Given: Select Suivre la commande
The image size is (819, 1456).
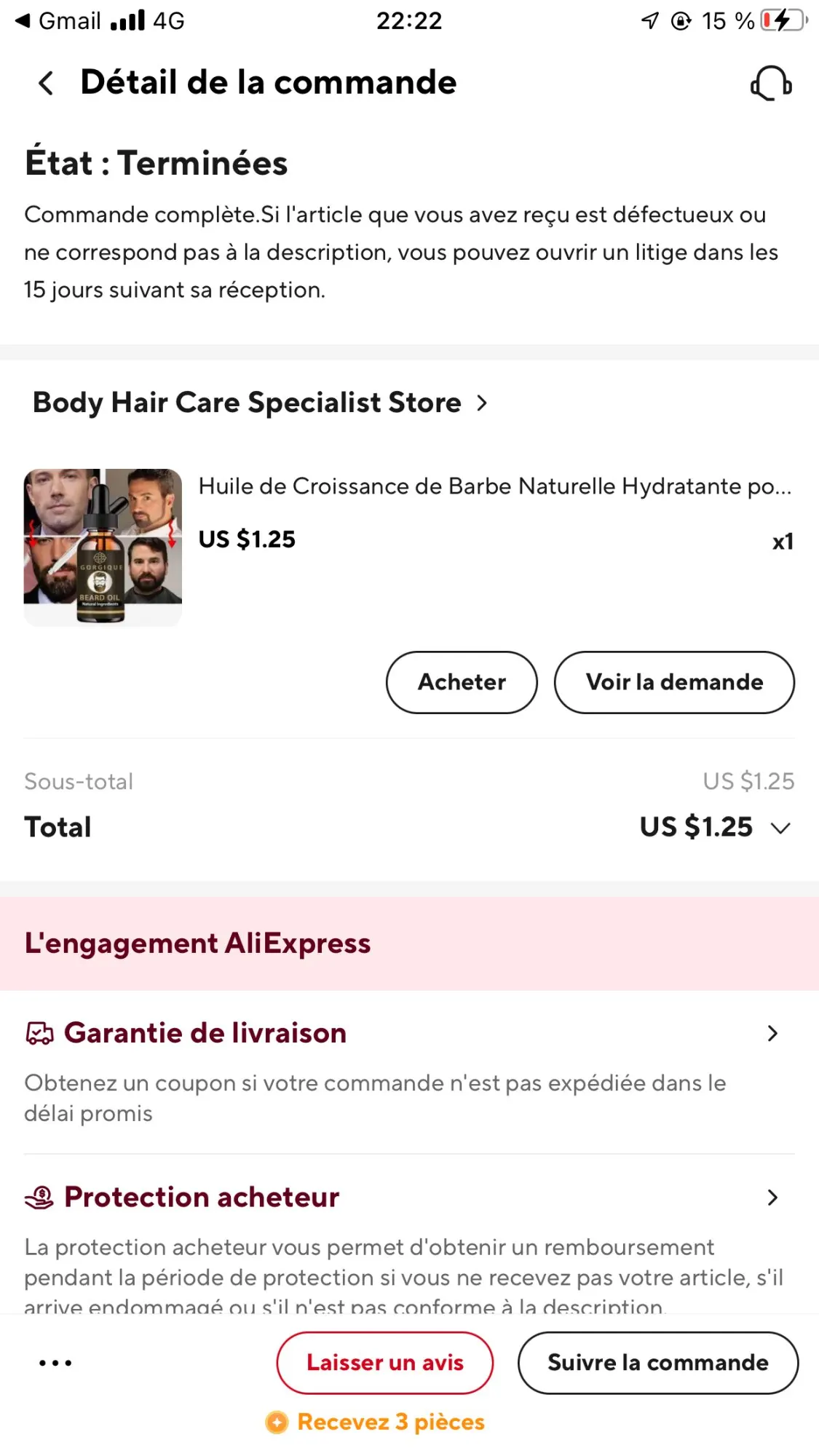Looking at the screenshot, I should [x=658, y=1363].
